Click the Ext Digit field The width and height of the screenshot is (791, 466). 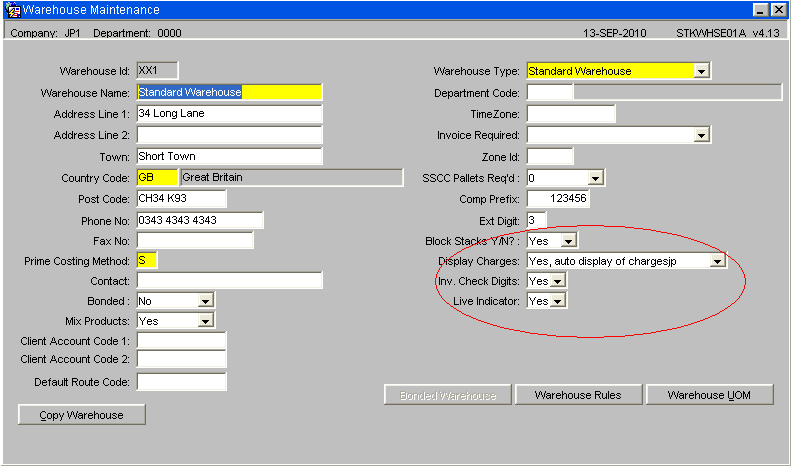(x=536, y=220)
